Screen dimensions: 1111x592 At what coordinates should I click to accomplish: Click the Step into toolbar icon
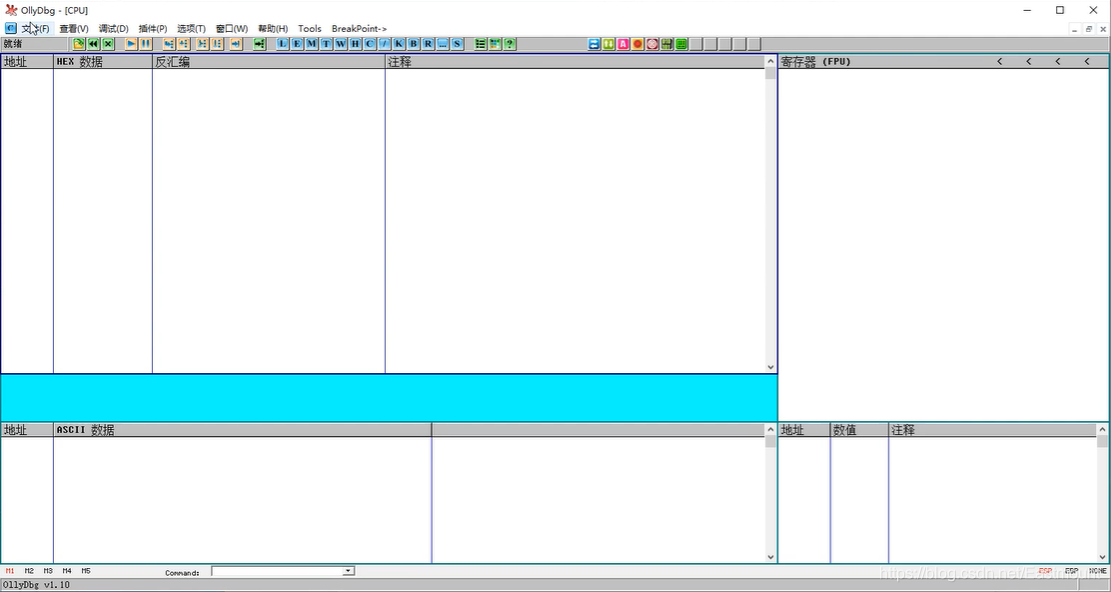[169, 44]
